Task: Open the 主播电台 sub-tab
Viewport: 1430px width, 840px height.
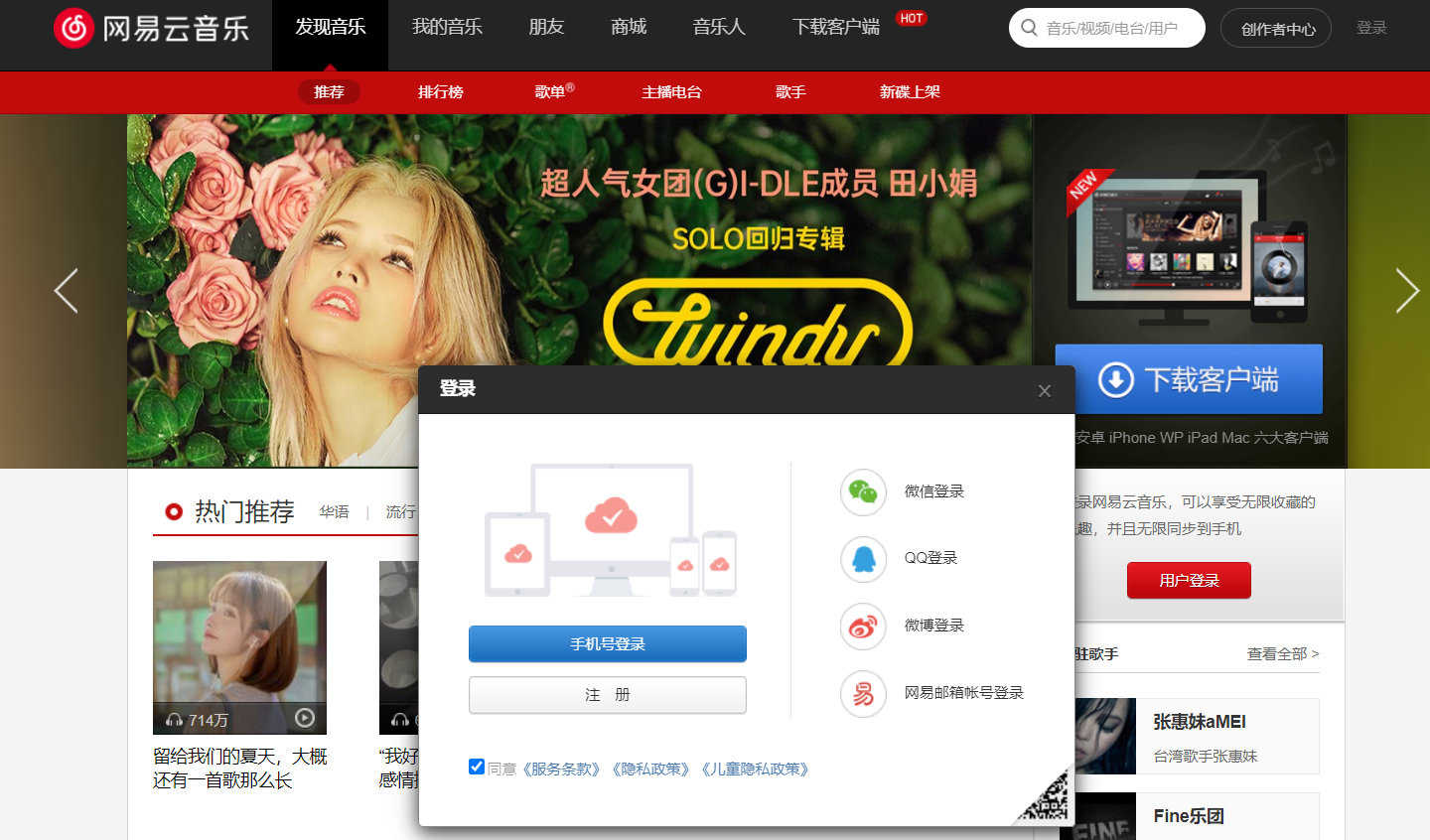Action: [x=671, y=92]
